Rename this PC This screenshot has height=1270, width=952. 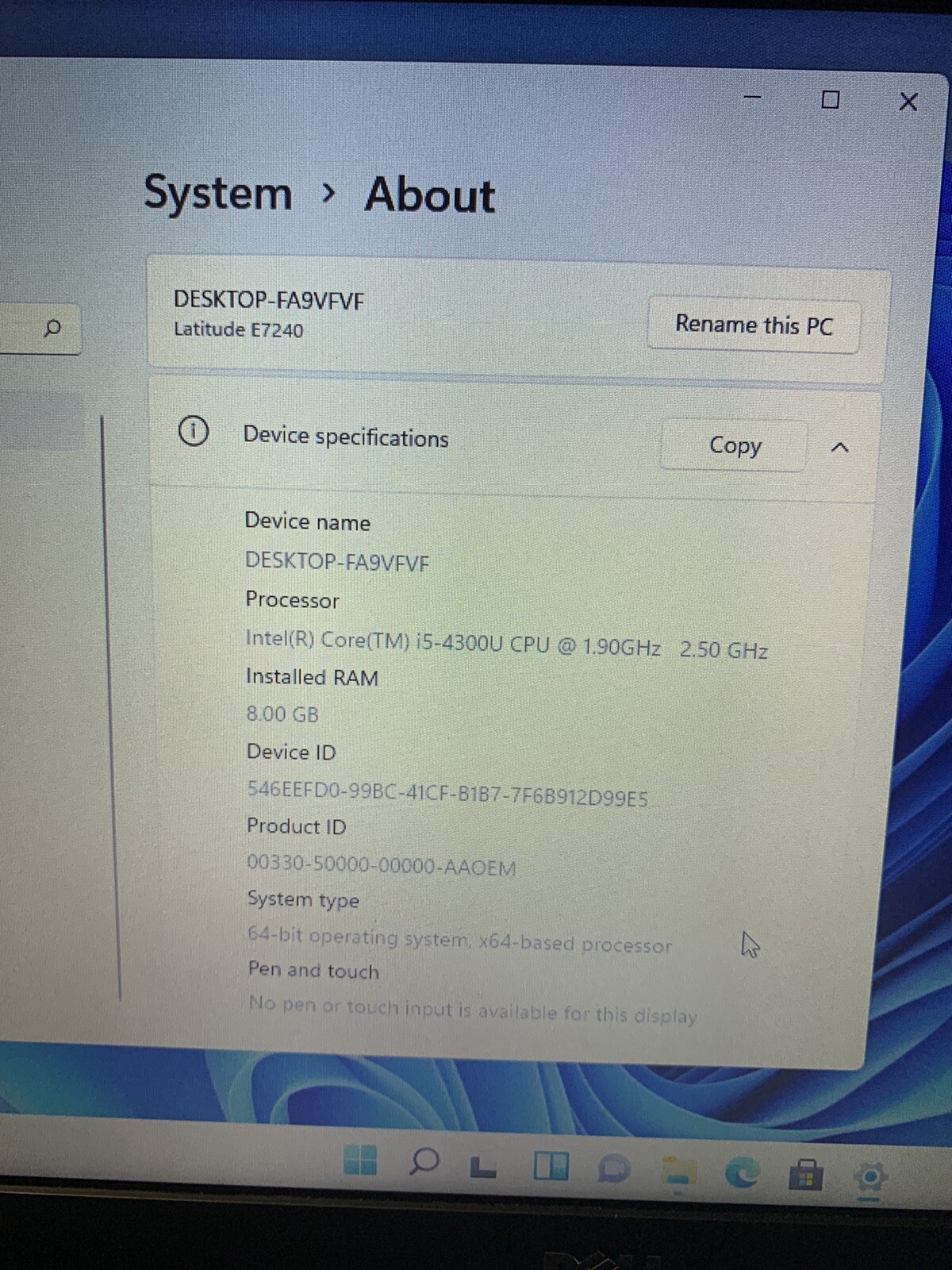coord(754,325)
